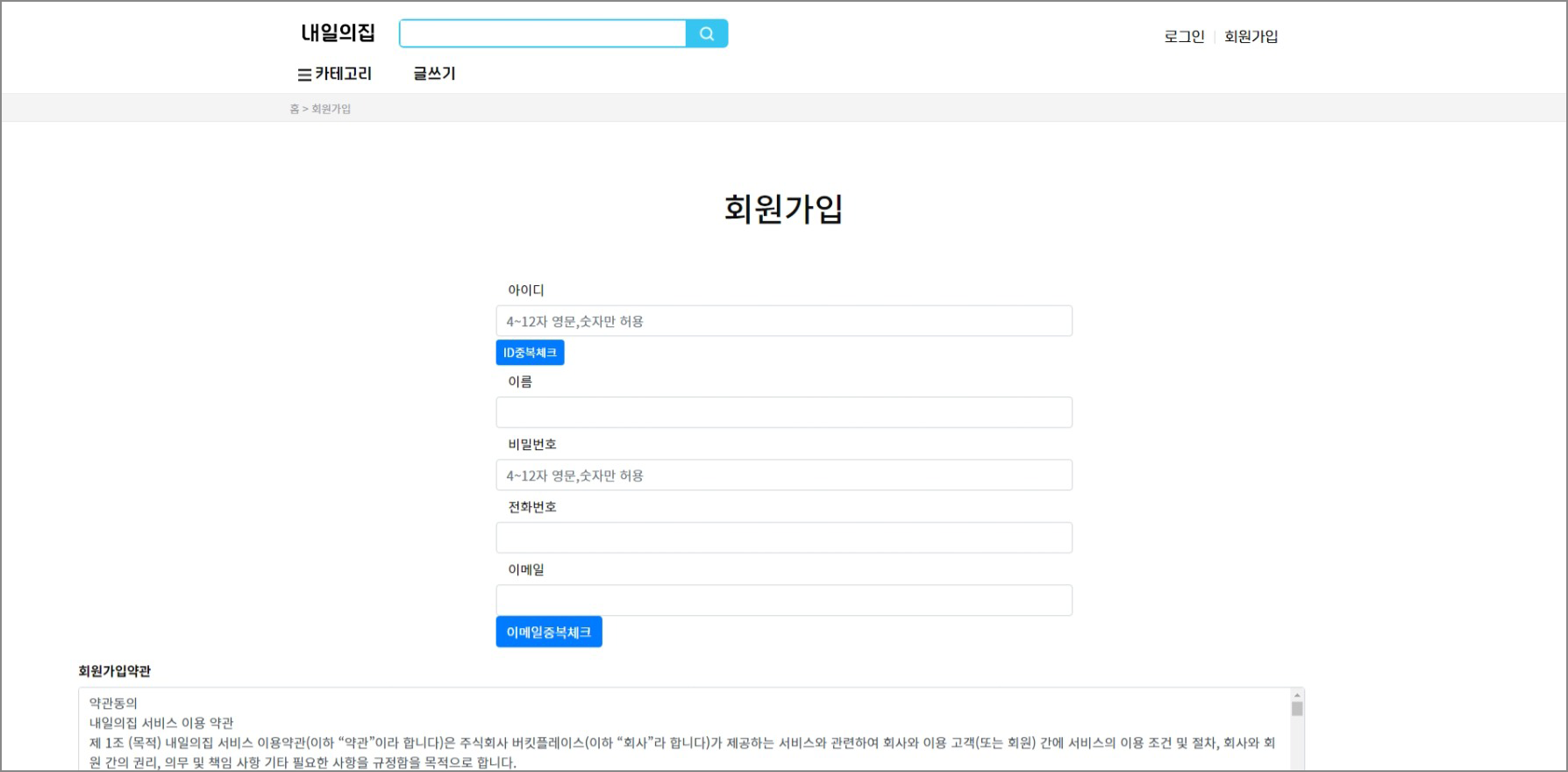Click the 회원가입 breadcrumb text
Image resolution: width=1568 pixels, height=772 pixels.
(331, 109)
